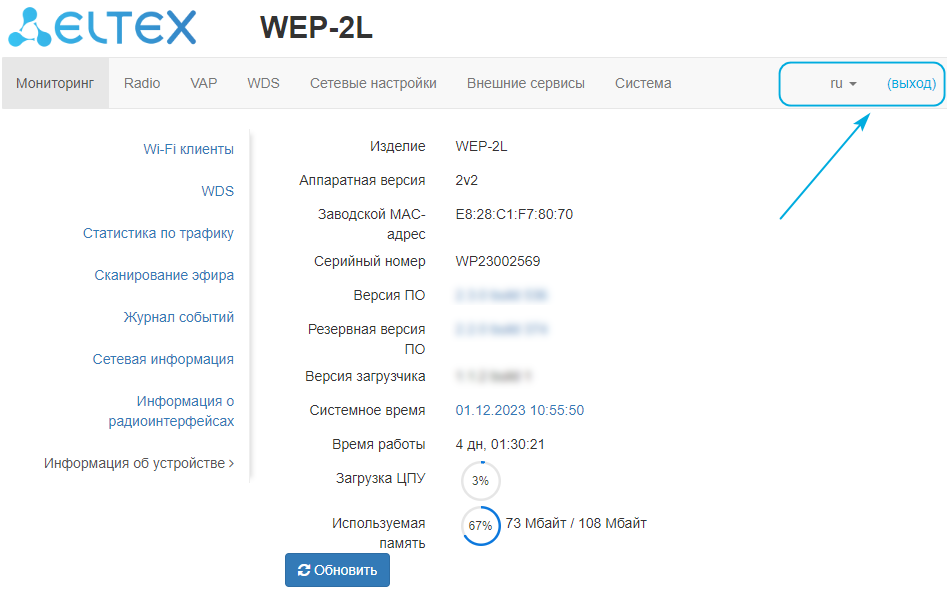The image size is (951, 594).
Task: Open Wi-Fi клиенты in sidebar
Action: tap(189, 149)
